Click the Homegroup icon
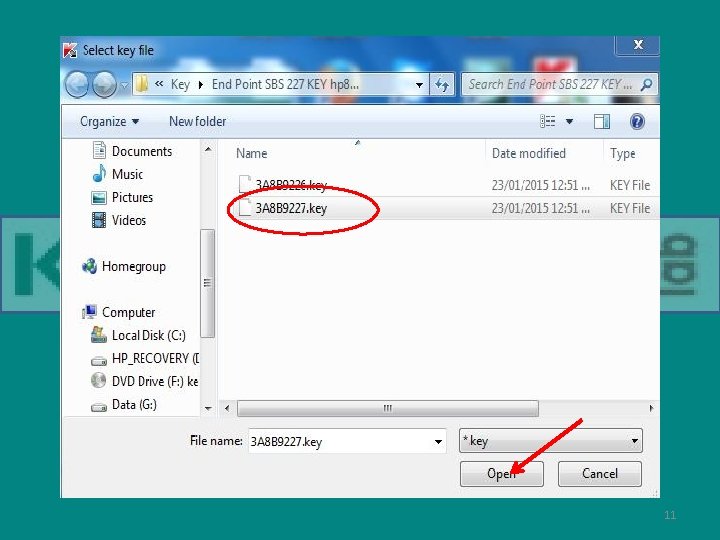The width and height of the screenshot is (720, 540). 90,266
